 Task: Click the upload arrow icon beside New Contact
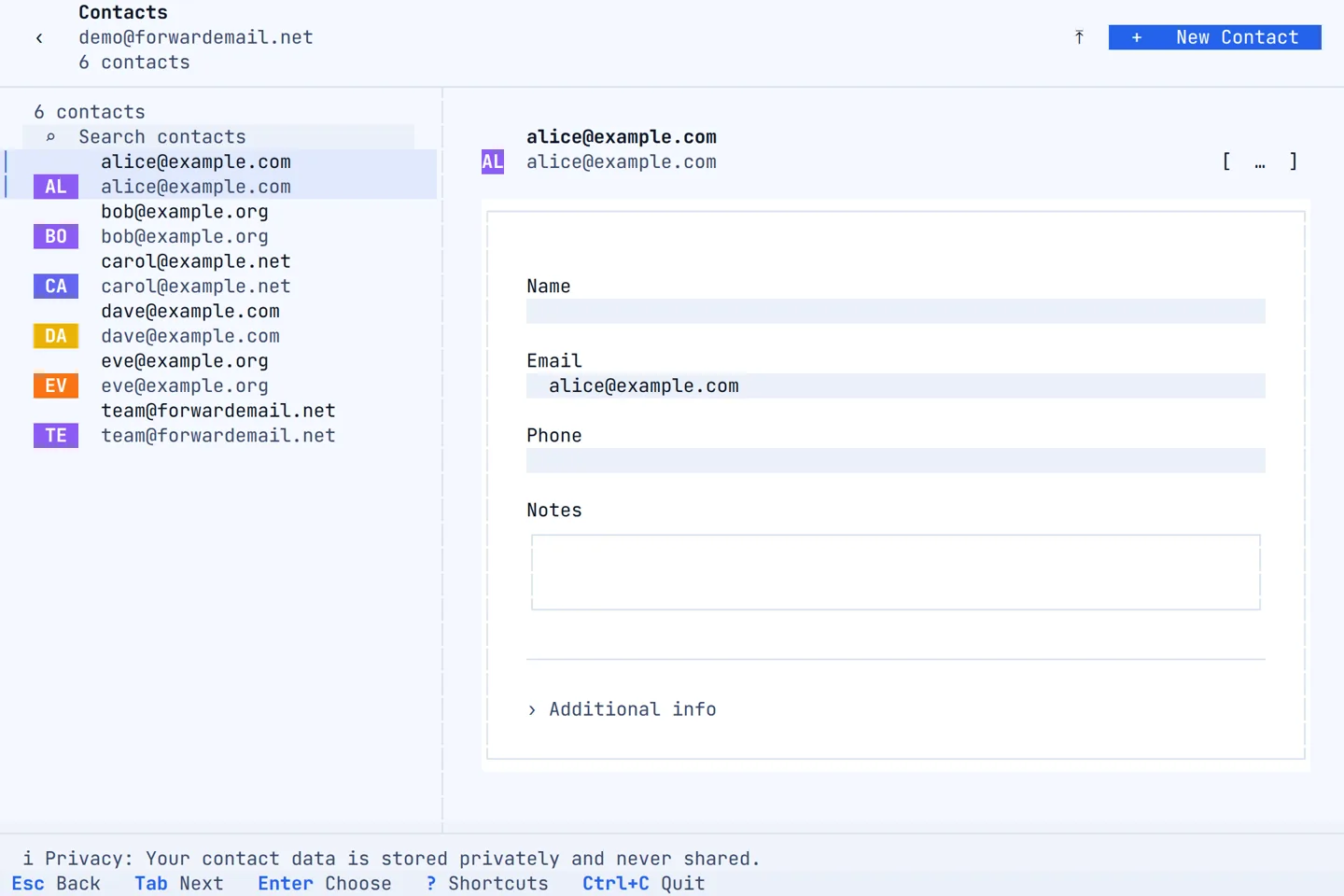click(1079, 37)
